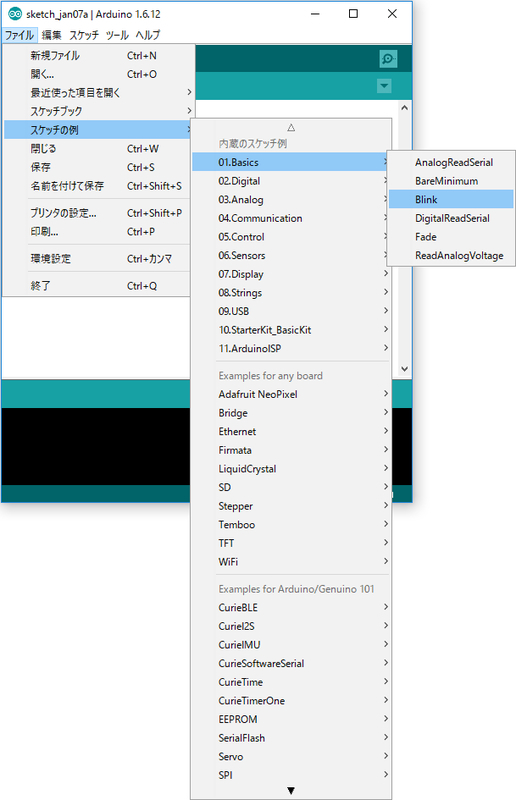Open EEPROM examples submenu
Screen dimensions: 516x800
point(291,719)
